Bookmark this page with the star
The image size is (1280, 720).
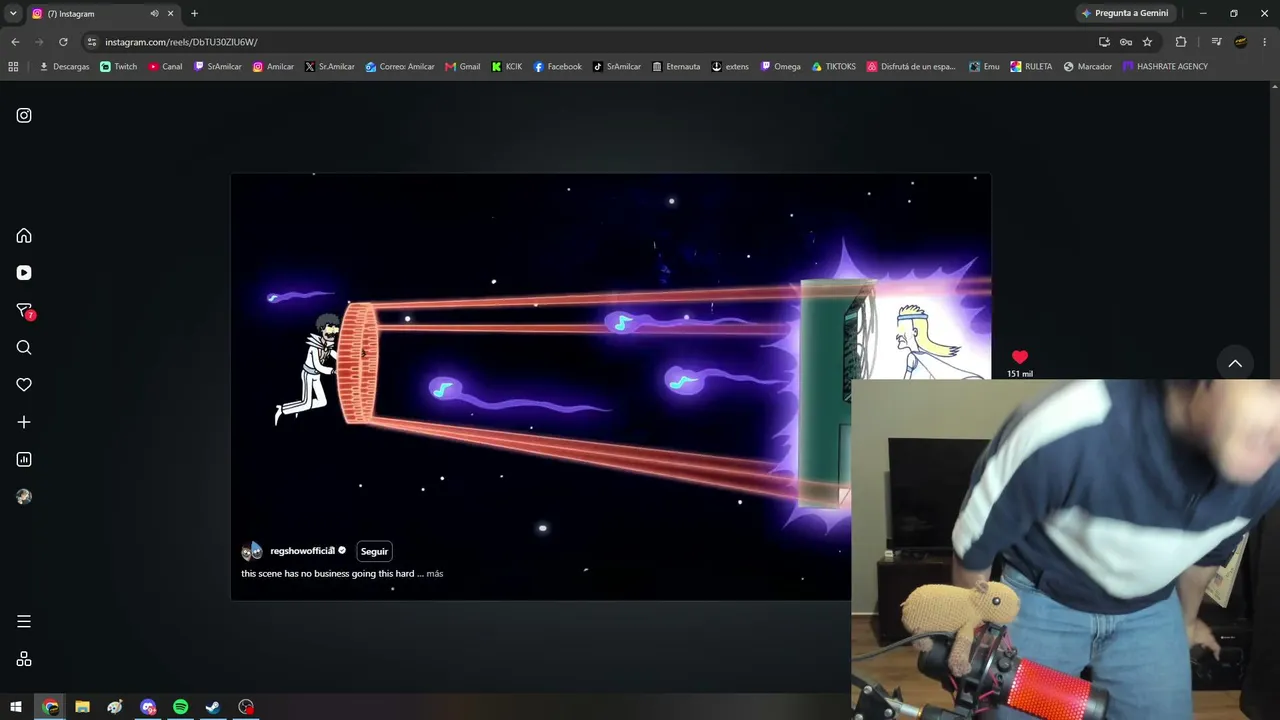coord(1147,42)
